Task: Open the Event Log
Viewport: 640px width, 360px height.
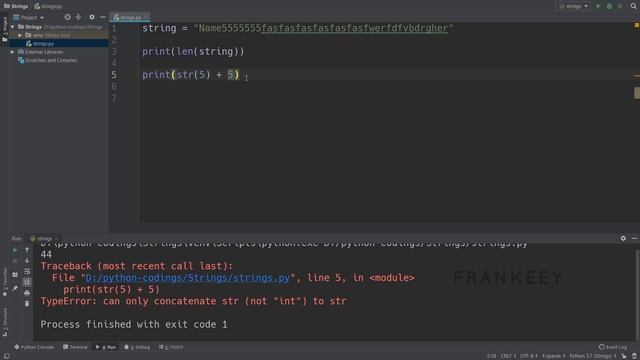Action: pos(613,347)
